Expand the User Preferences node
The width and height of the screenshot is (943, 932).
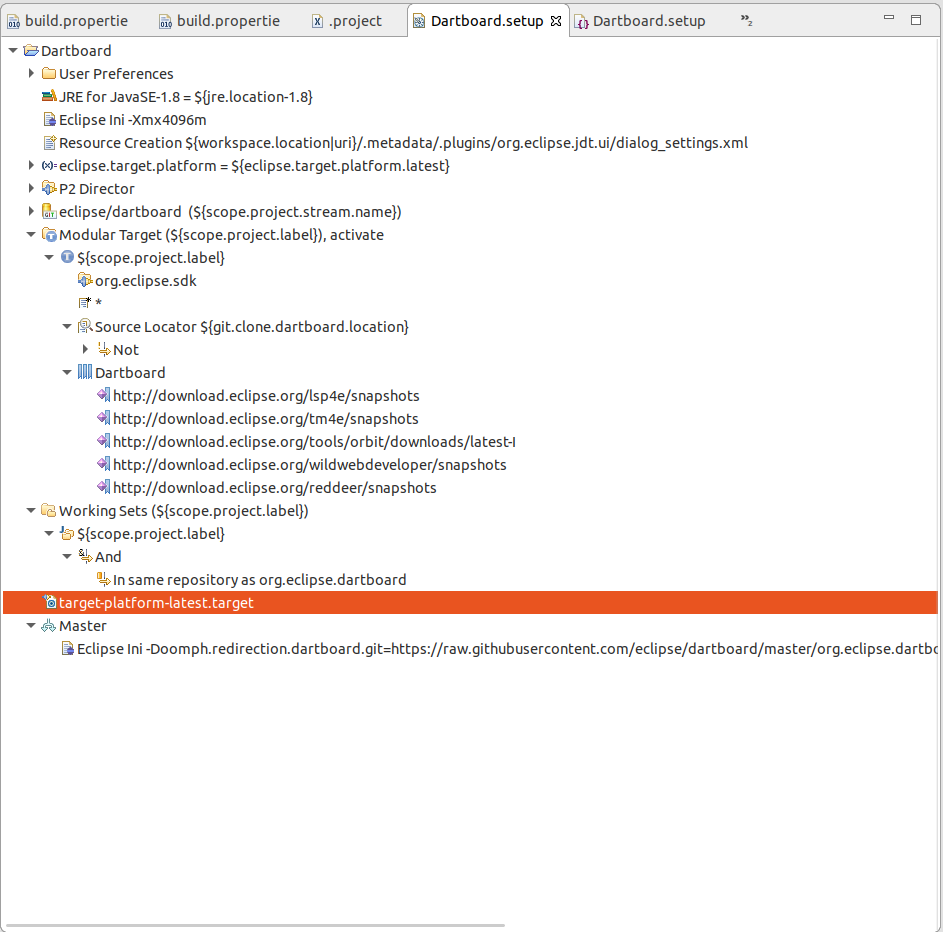(x=31, y=73)
